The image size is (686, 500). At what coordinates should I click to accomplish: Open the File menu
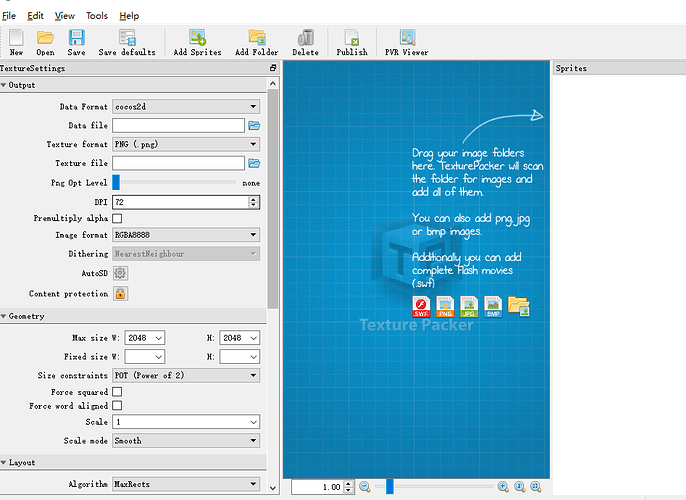pos(9,16)
